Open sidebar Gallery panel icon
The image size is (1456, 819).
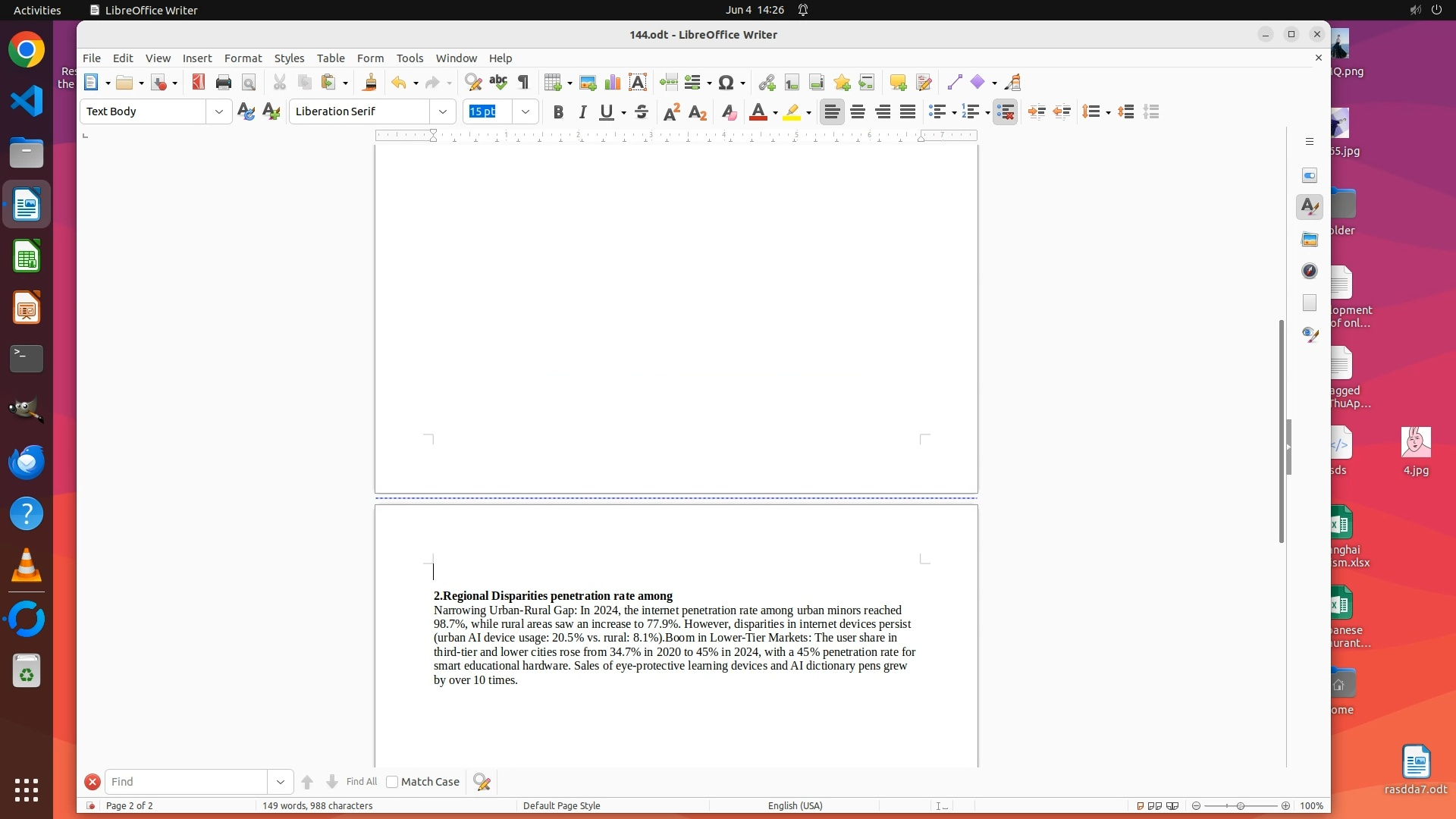click(x=1309, y=239)
